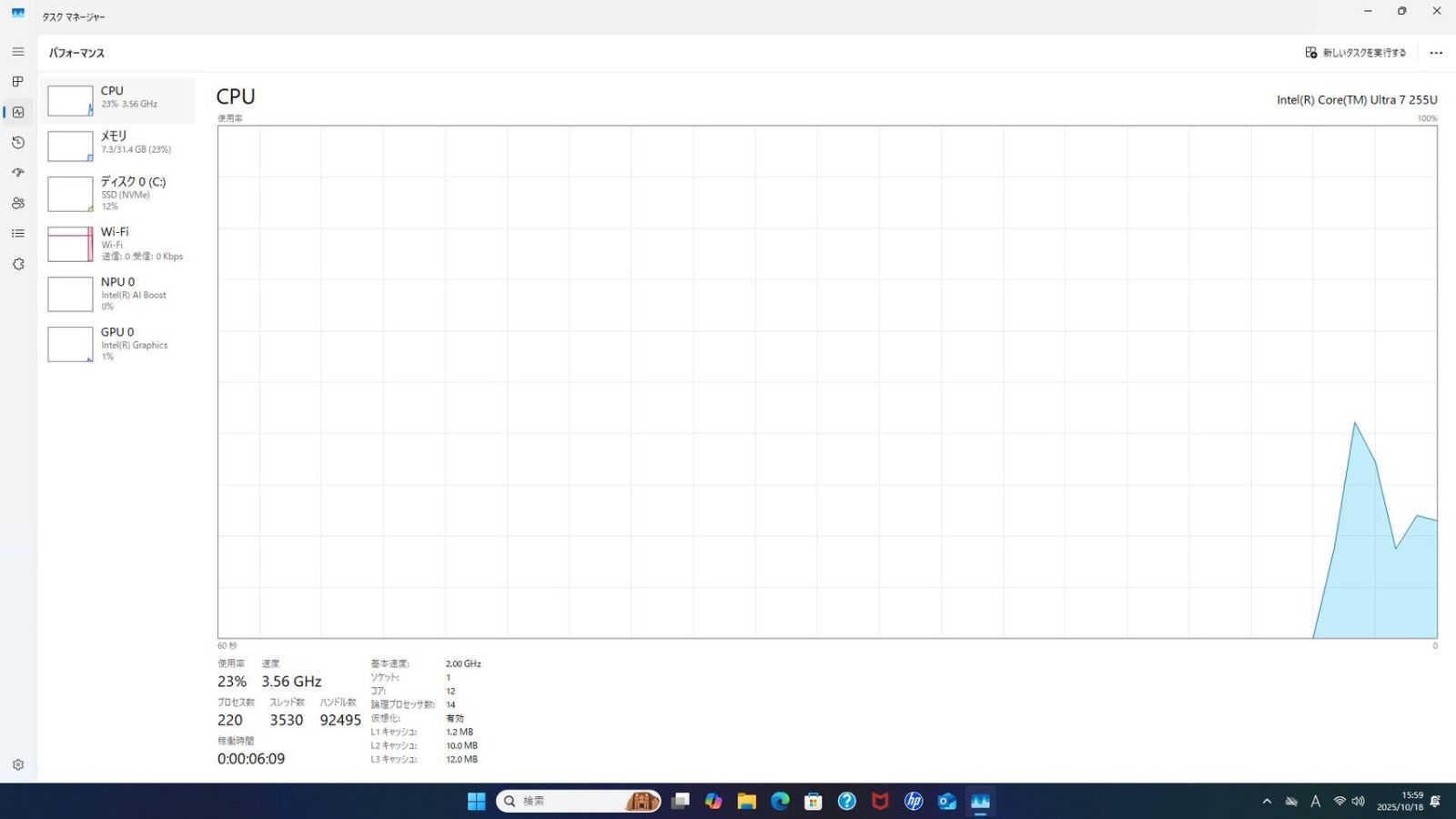Screen dimensions: 1456x819
Task: Open Task Manager settings gear
Action: [17, 765]
